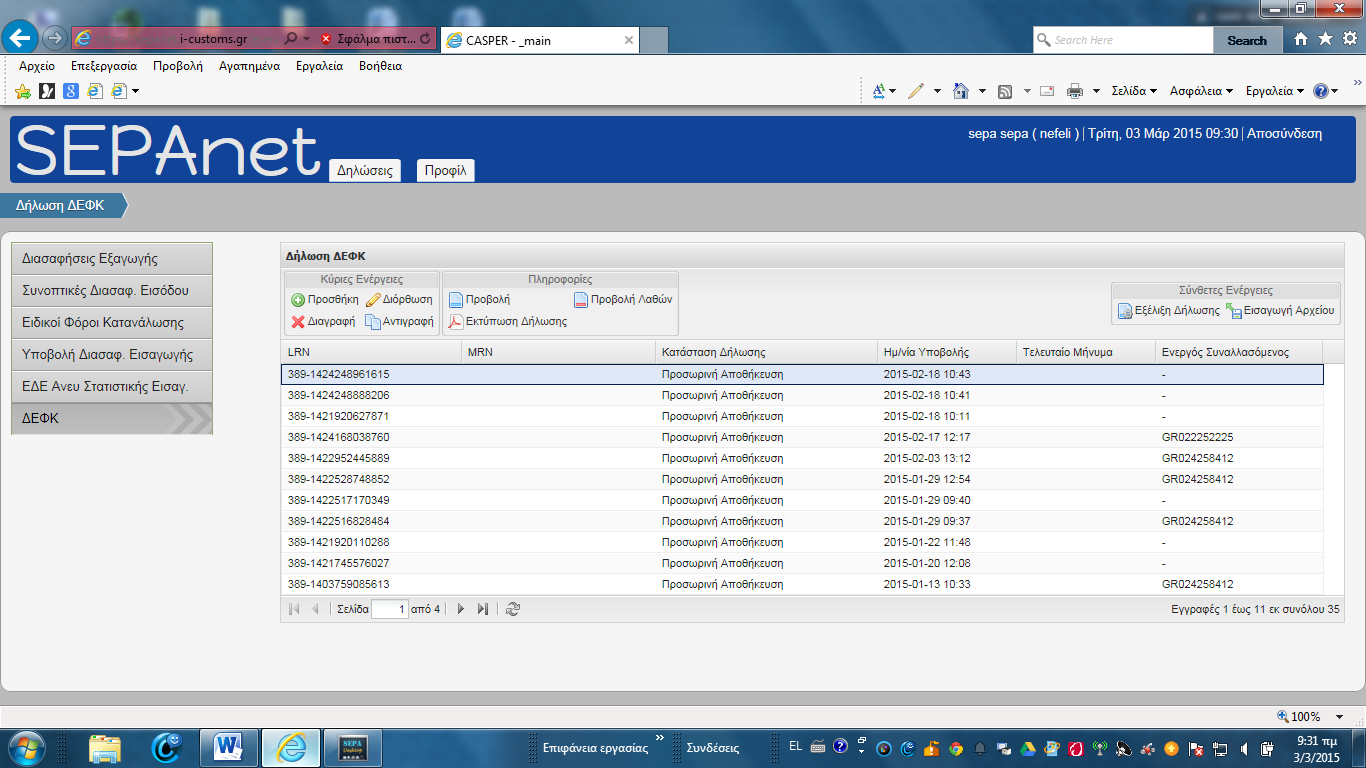Open Ειδικοί Φόροι Κατανάλωσης in the sidebar
Screen dimensions: 1366x768
pyautogui.click(x=112, y=322)
